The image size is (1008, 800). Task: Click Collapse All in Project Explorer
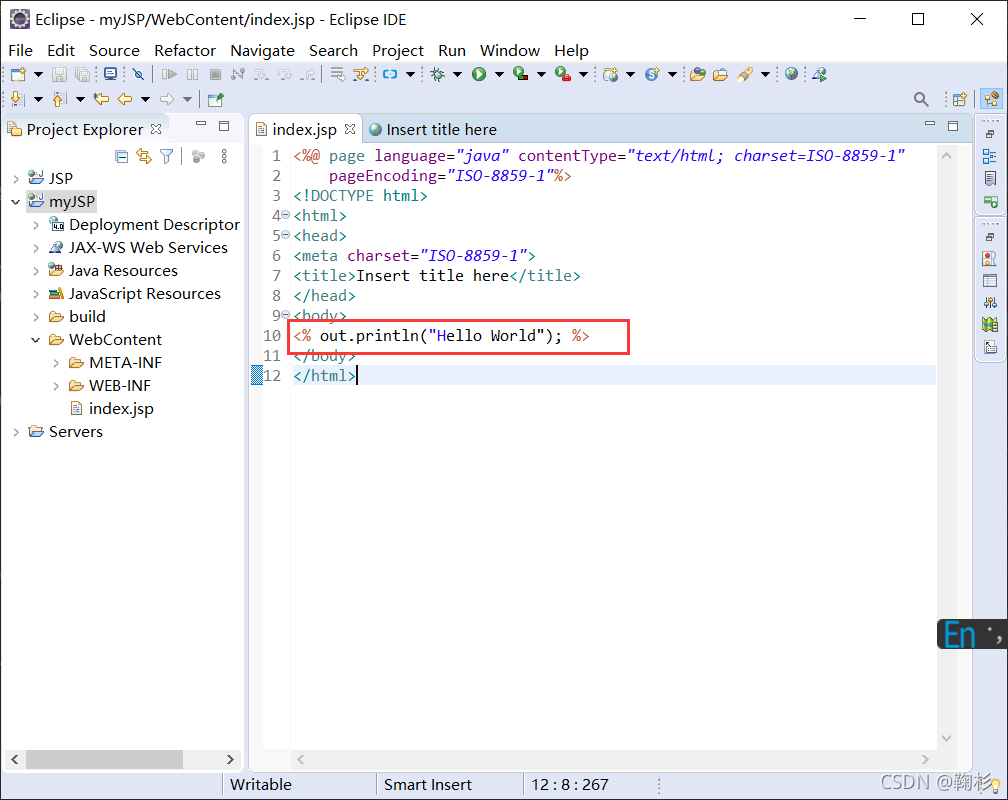coord(122,156)
